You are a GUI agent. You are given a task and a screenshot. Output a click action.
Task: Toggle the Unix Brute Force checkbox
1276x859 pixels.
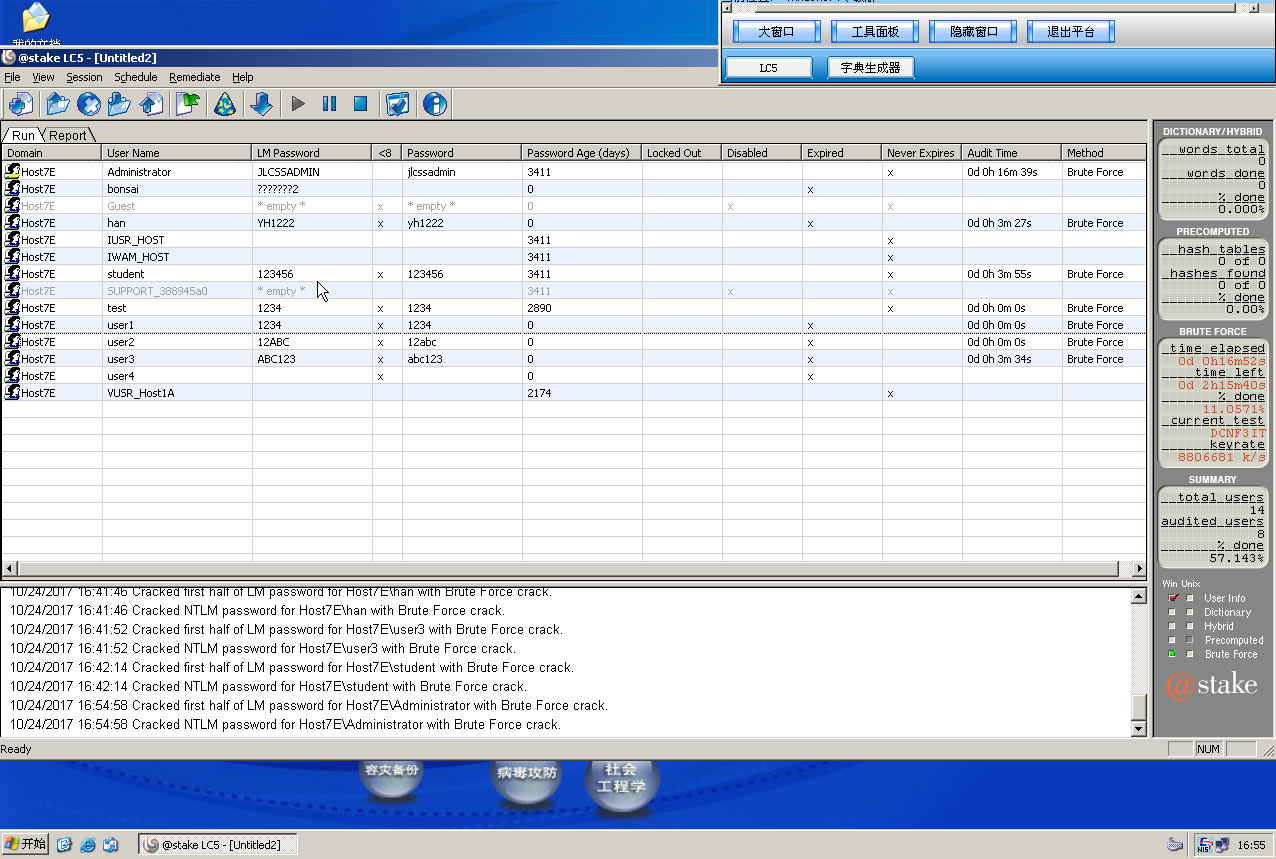(1190, 654)
